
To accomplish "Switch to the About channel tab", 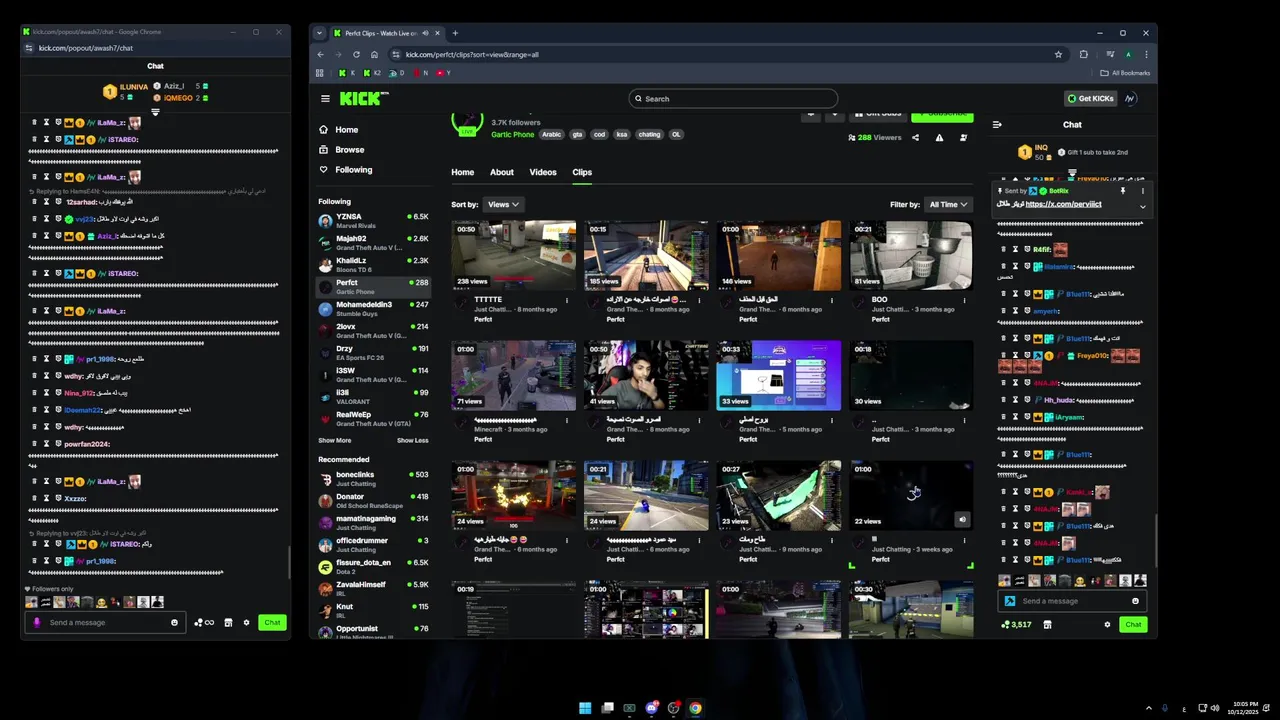I will coord(502,172).
